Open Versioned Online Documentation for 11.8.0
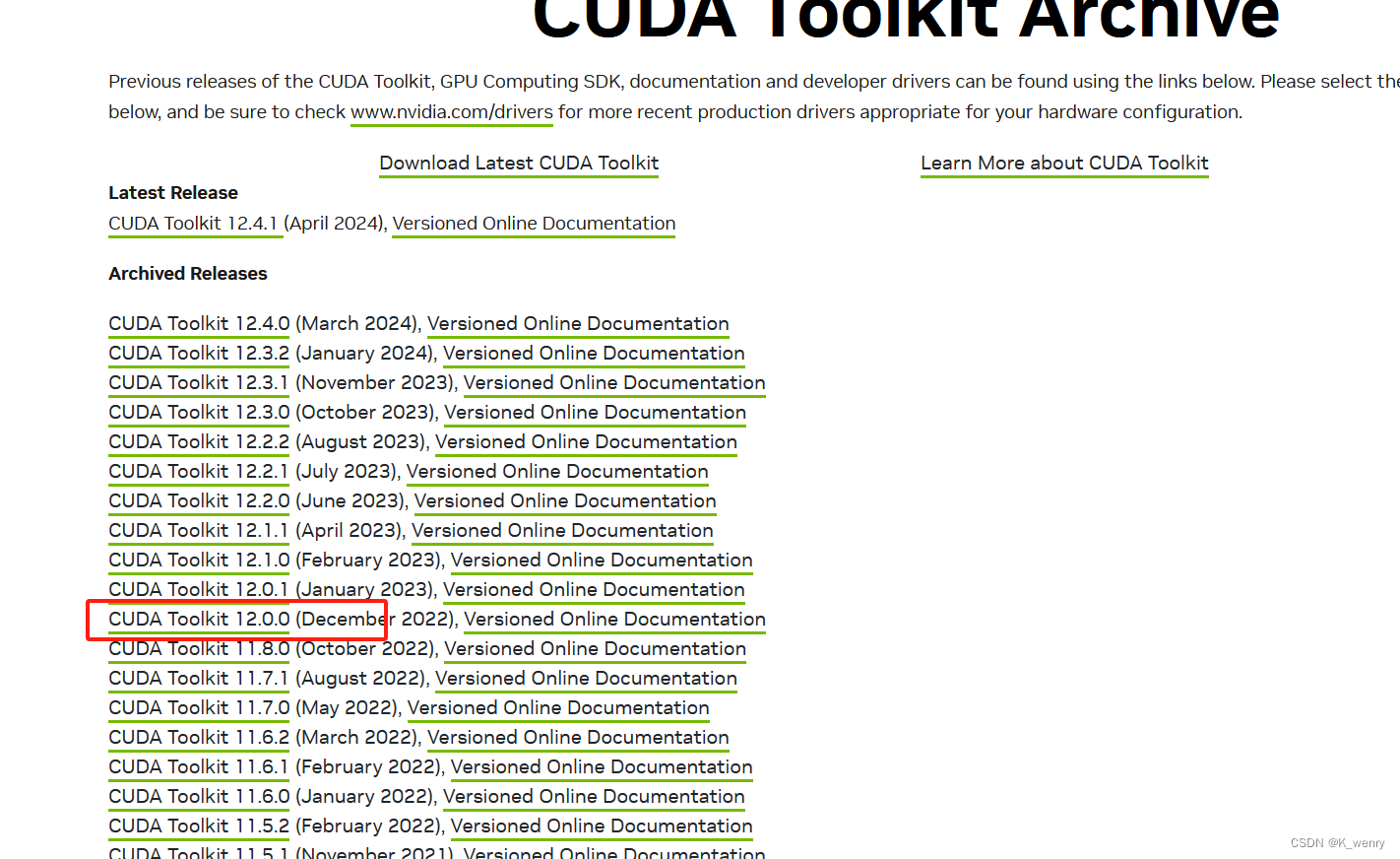1400x859 pixels. tap(595, 649)
